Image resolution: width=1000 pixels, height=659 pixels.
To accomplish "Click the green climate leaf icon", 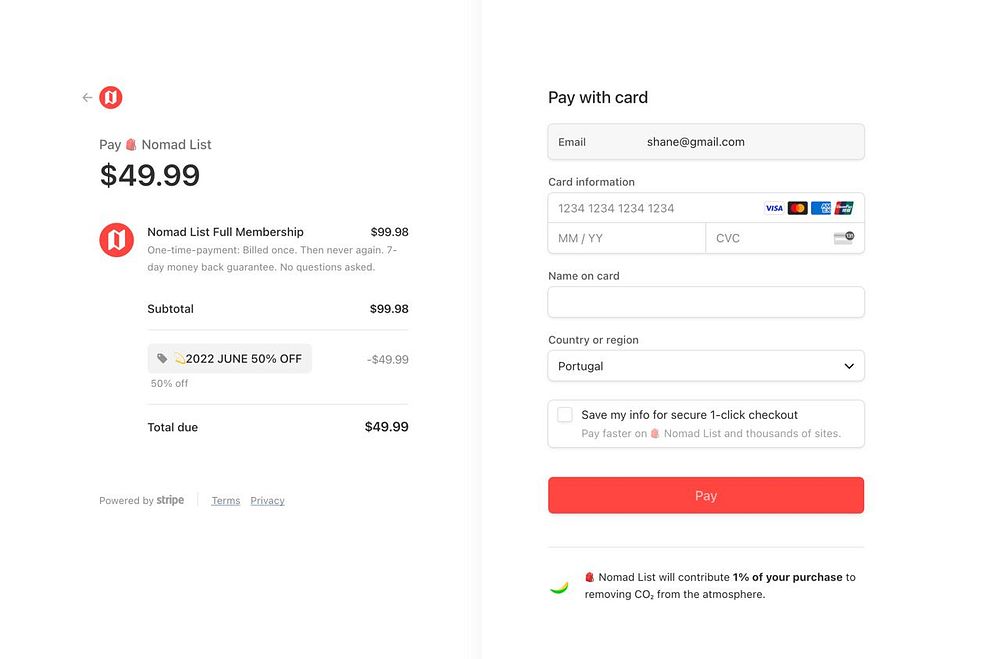I will tap(559, 586).
